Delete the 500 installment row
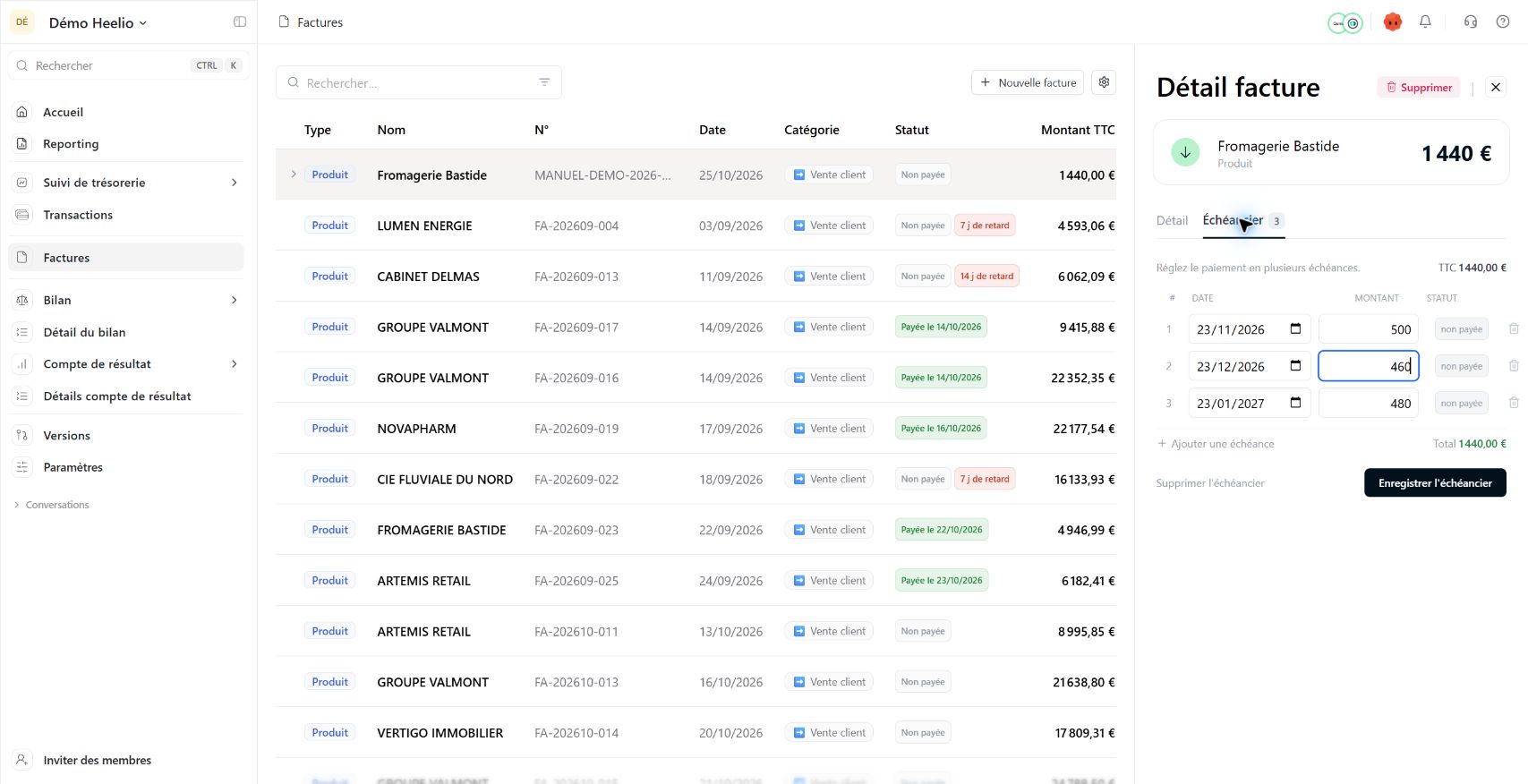This screenshot has height=784, width=1528. (1514, 329)
